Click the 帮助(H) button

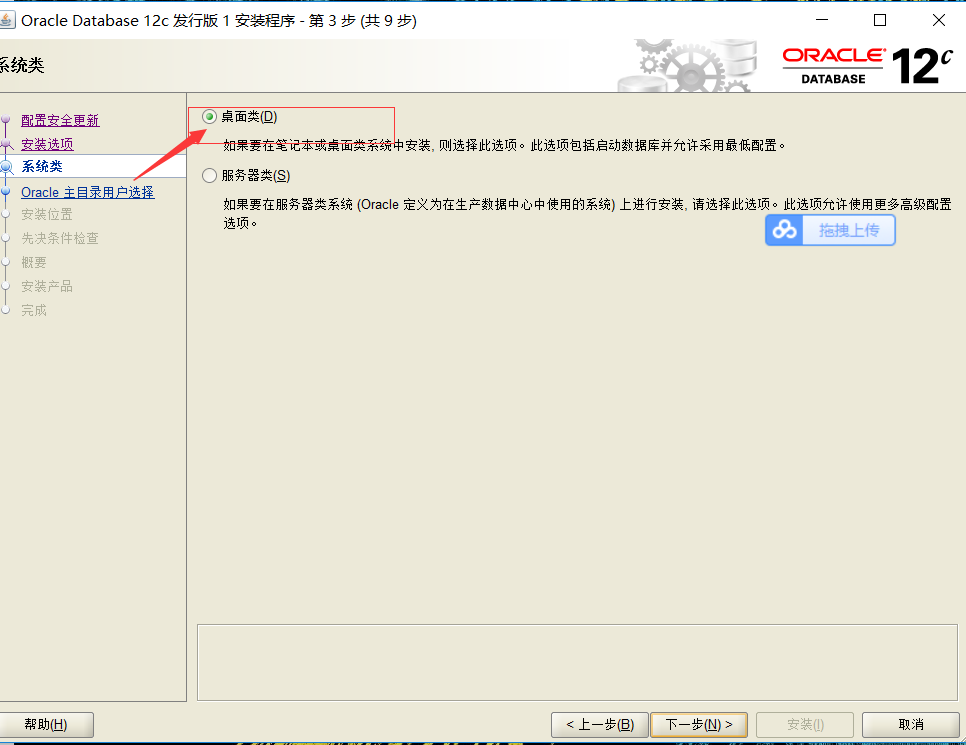click(46, 725)
